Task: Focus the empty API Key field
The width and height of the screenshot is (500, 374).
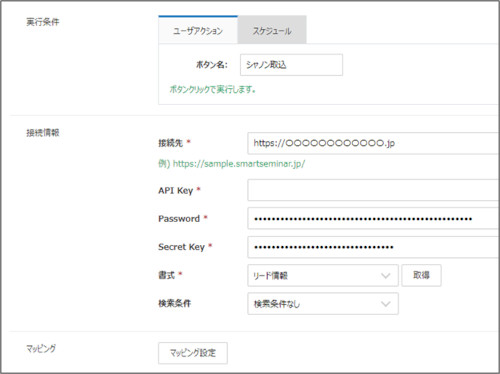Action: (x=373, y=190)
